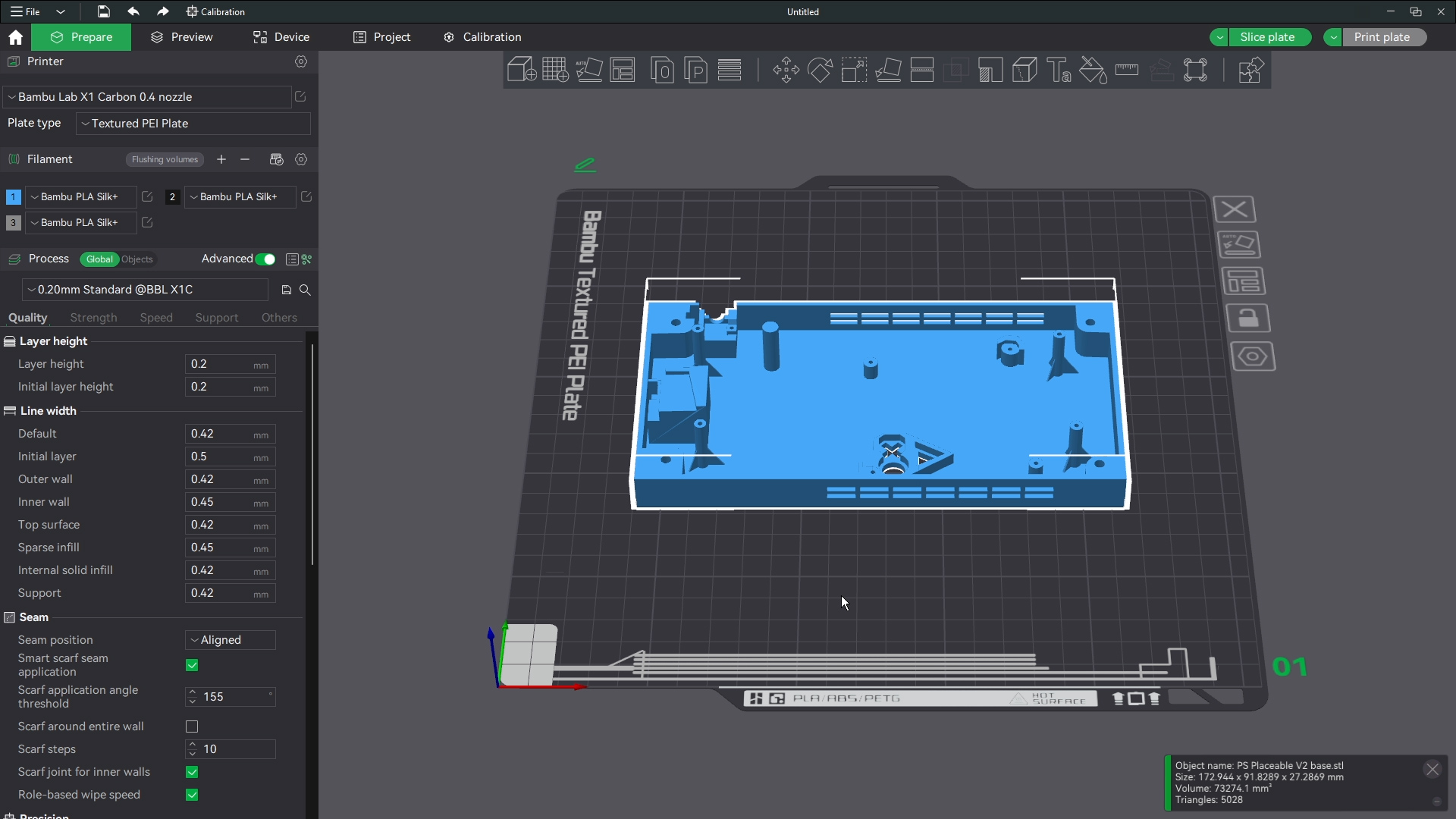Click the Assembly view puzzle icon
The width and height of the screenshot is (1456, 819).
1250,70
